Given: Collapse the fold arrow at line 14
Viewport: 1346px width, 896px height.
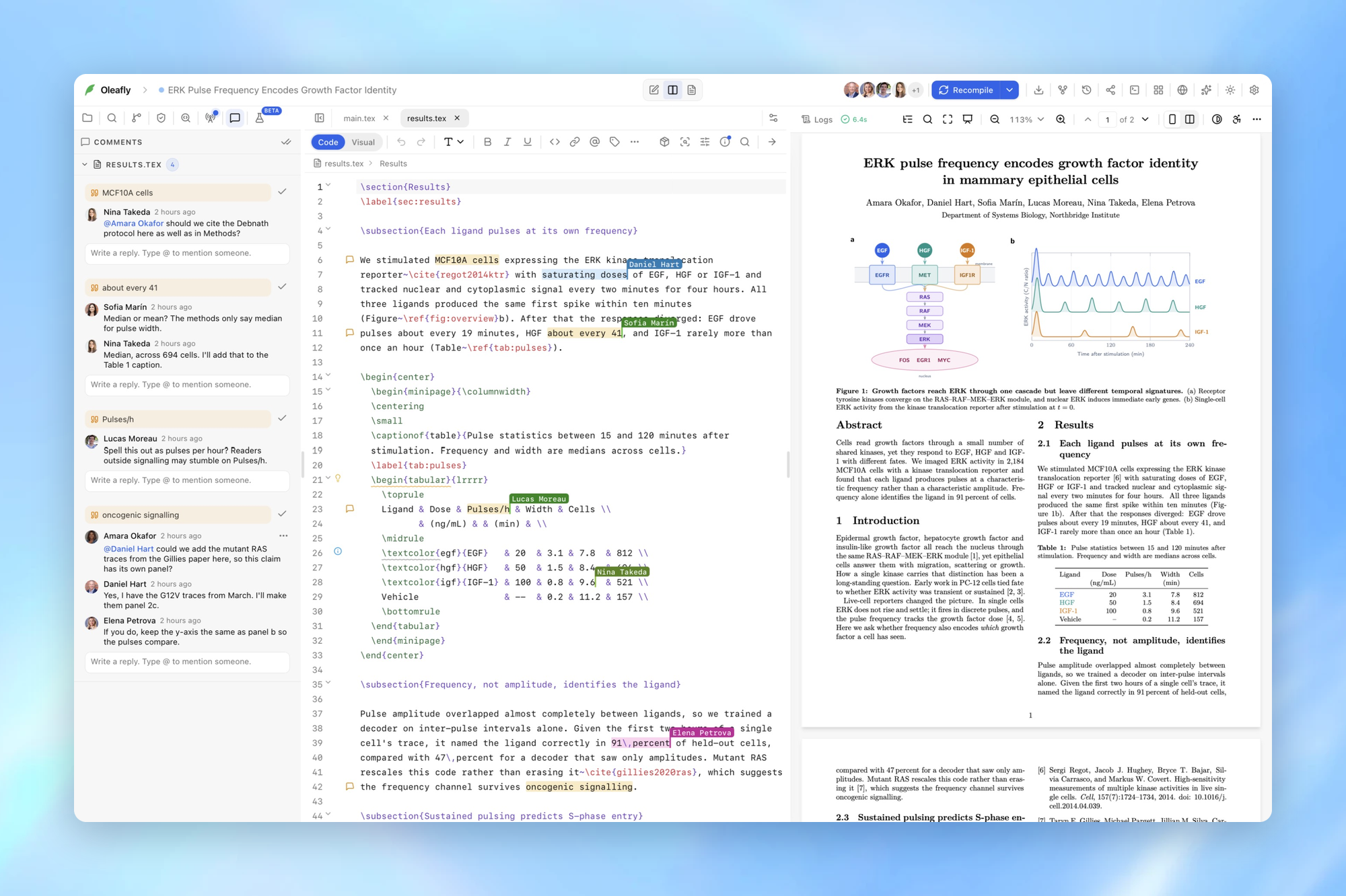Looking at the screenshot, I should coord(328,375).
